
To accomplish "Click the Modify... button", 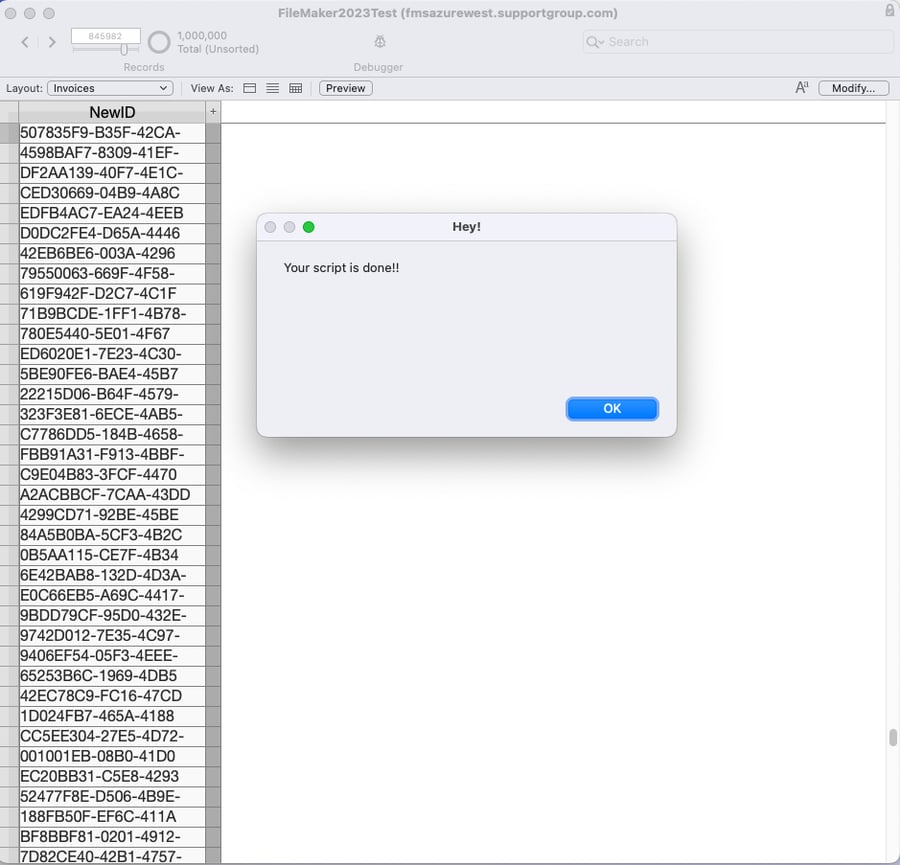I will [x=853, y=88].
